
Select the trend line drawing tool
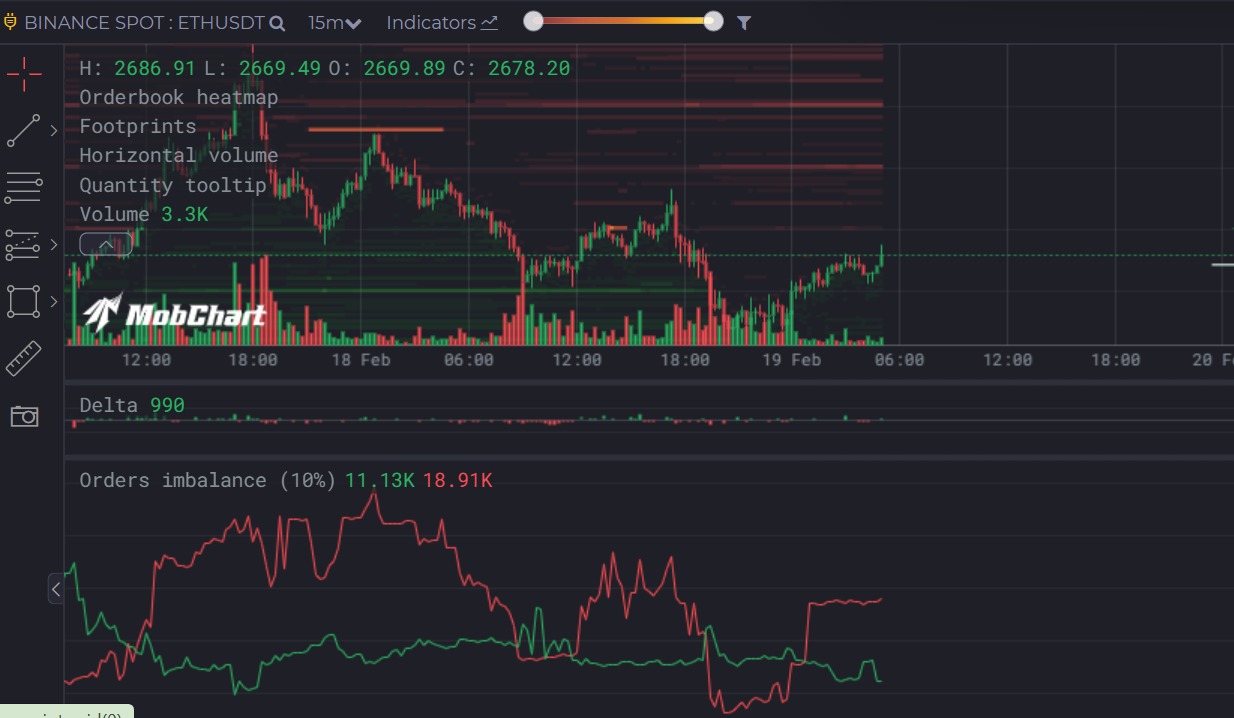pyautogui.click(x=24, y=131)
